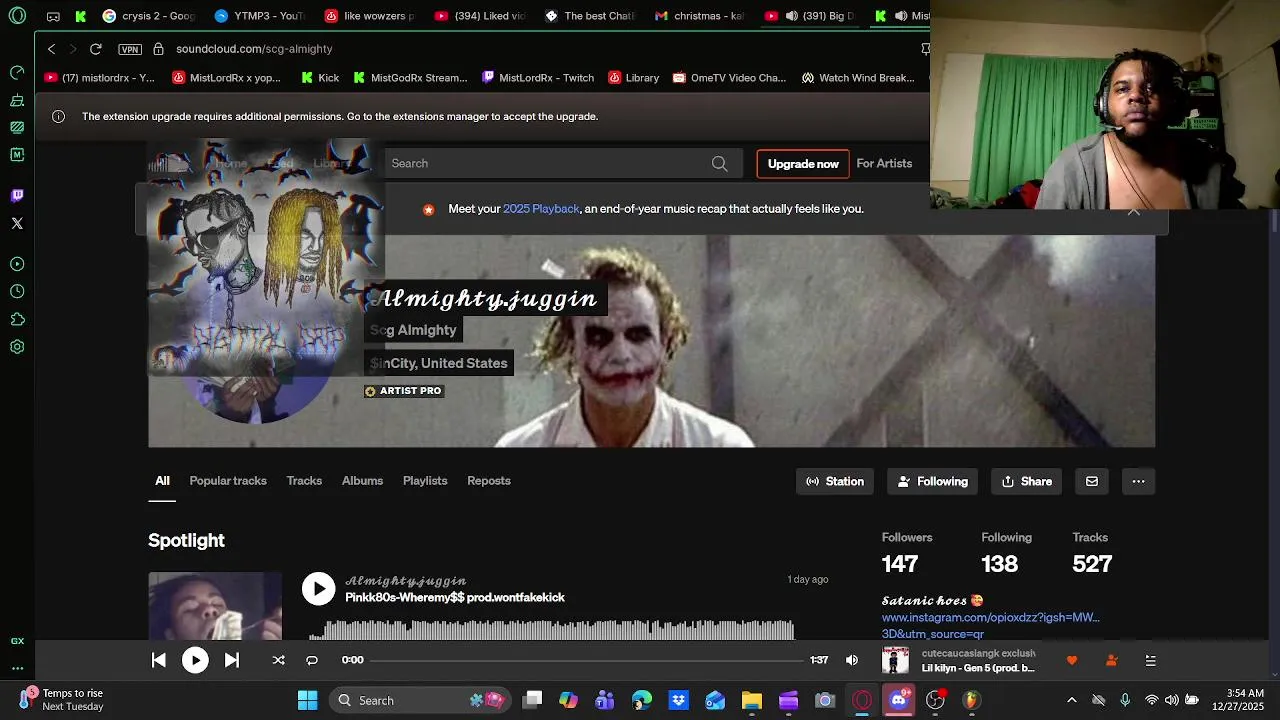1280x720 pixels.
Task: Reload the SoundCloud page
Action: coord(95,48)
